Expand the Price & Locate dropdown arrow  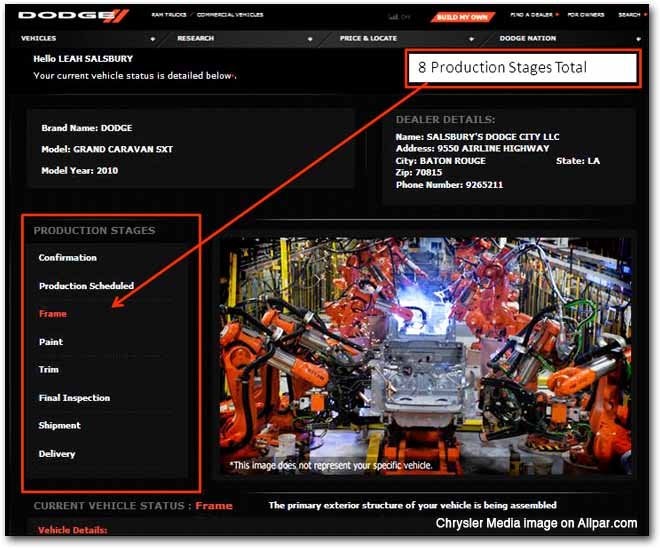point(471,39)
